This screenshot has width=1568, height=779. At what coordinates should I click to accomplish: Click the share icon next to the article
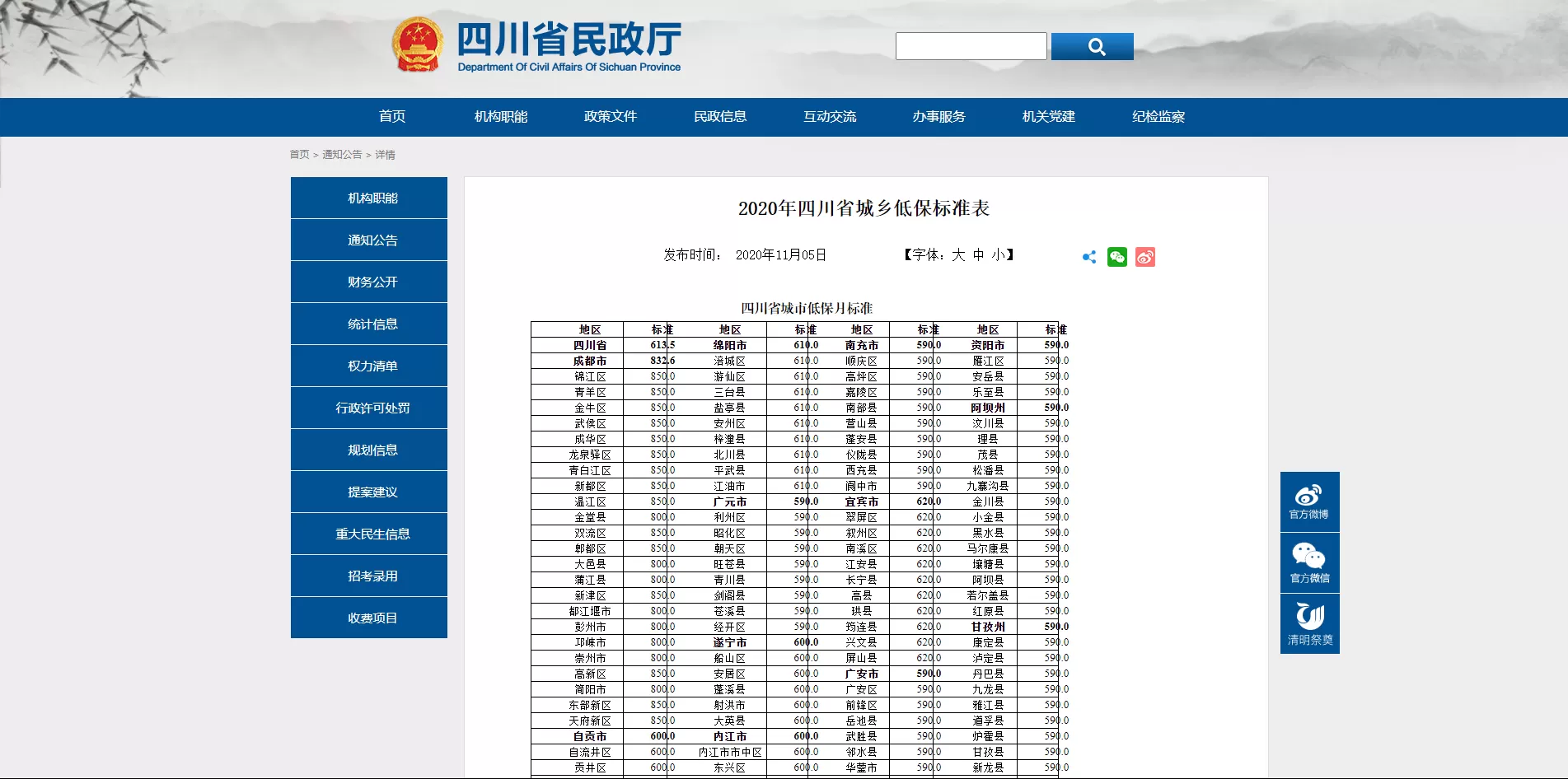pyautogui.click(x=1088, y=257)
